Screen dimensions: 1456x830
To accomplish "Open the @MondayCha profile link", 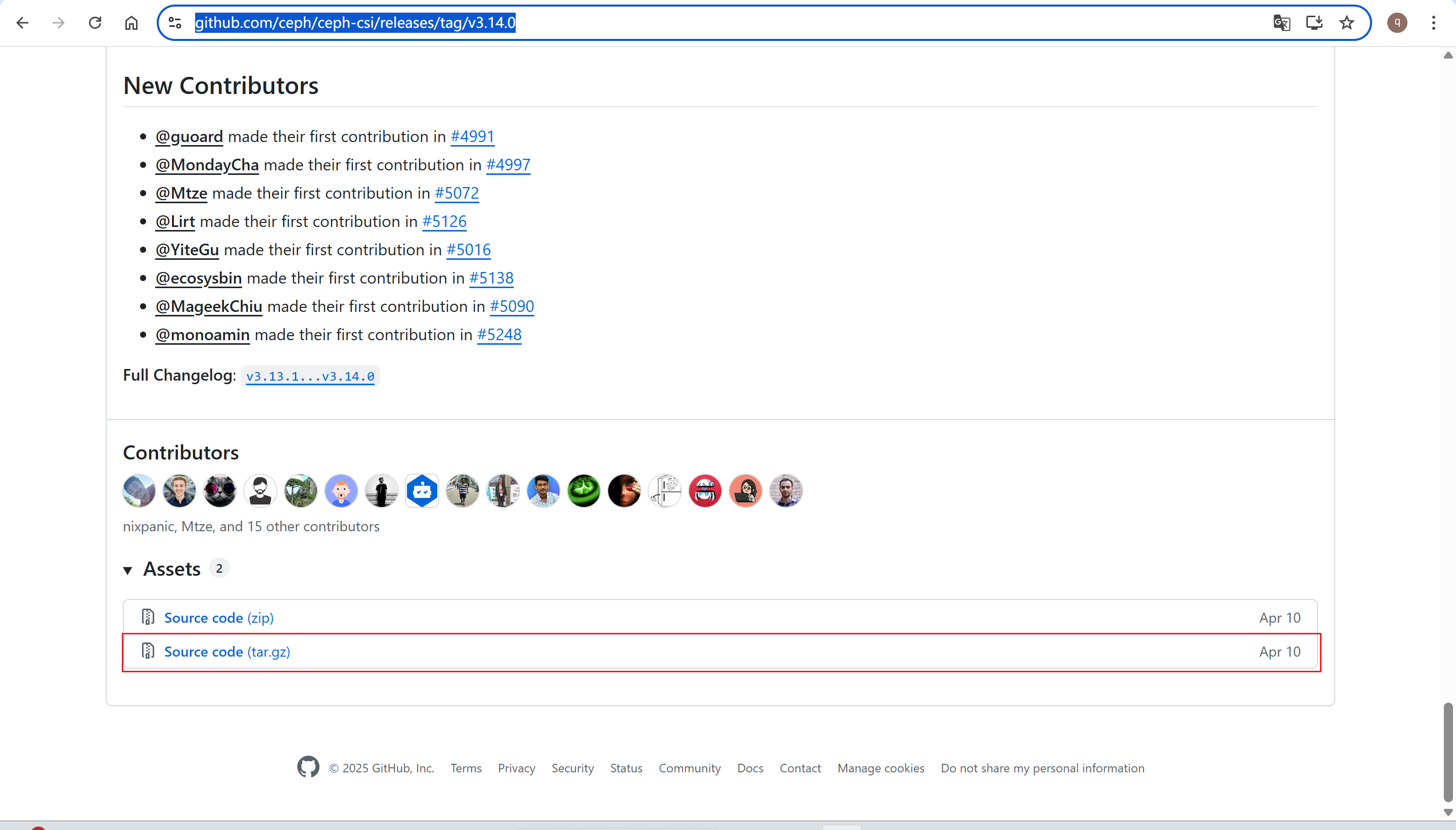I will coord(207,165).
